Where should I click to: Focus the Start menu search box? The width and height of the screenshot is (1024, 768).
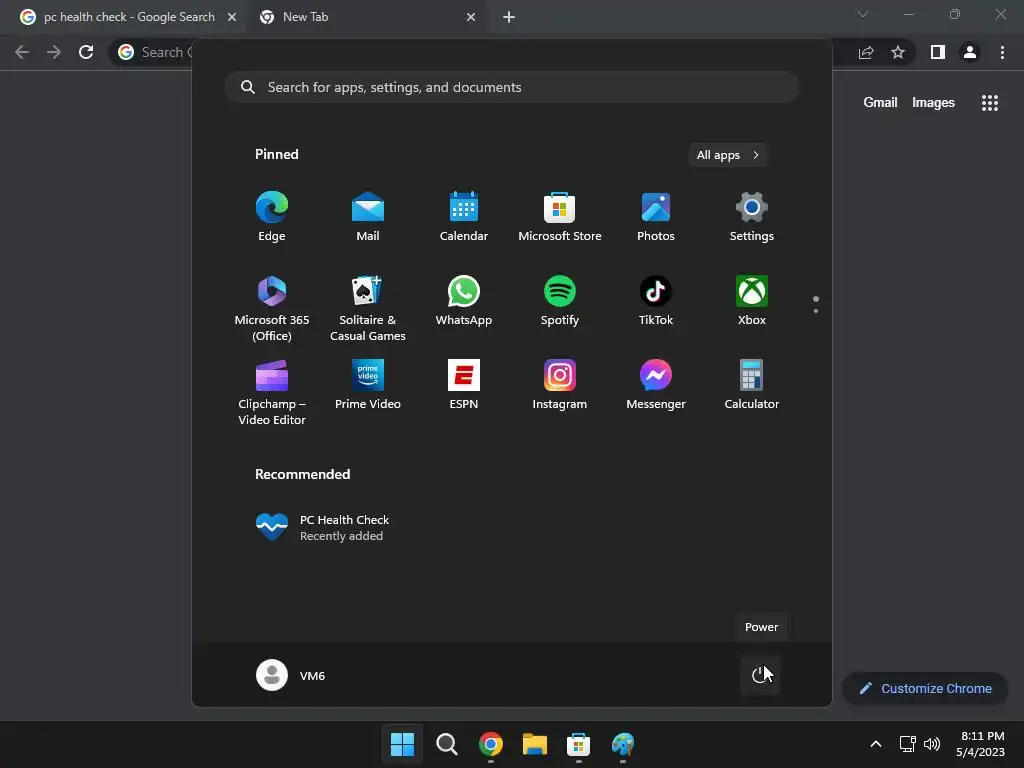[x=511, y=88]
